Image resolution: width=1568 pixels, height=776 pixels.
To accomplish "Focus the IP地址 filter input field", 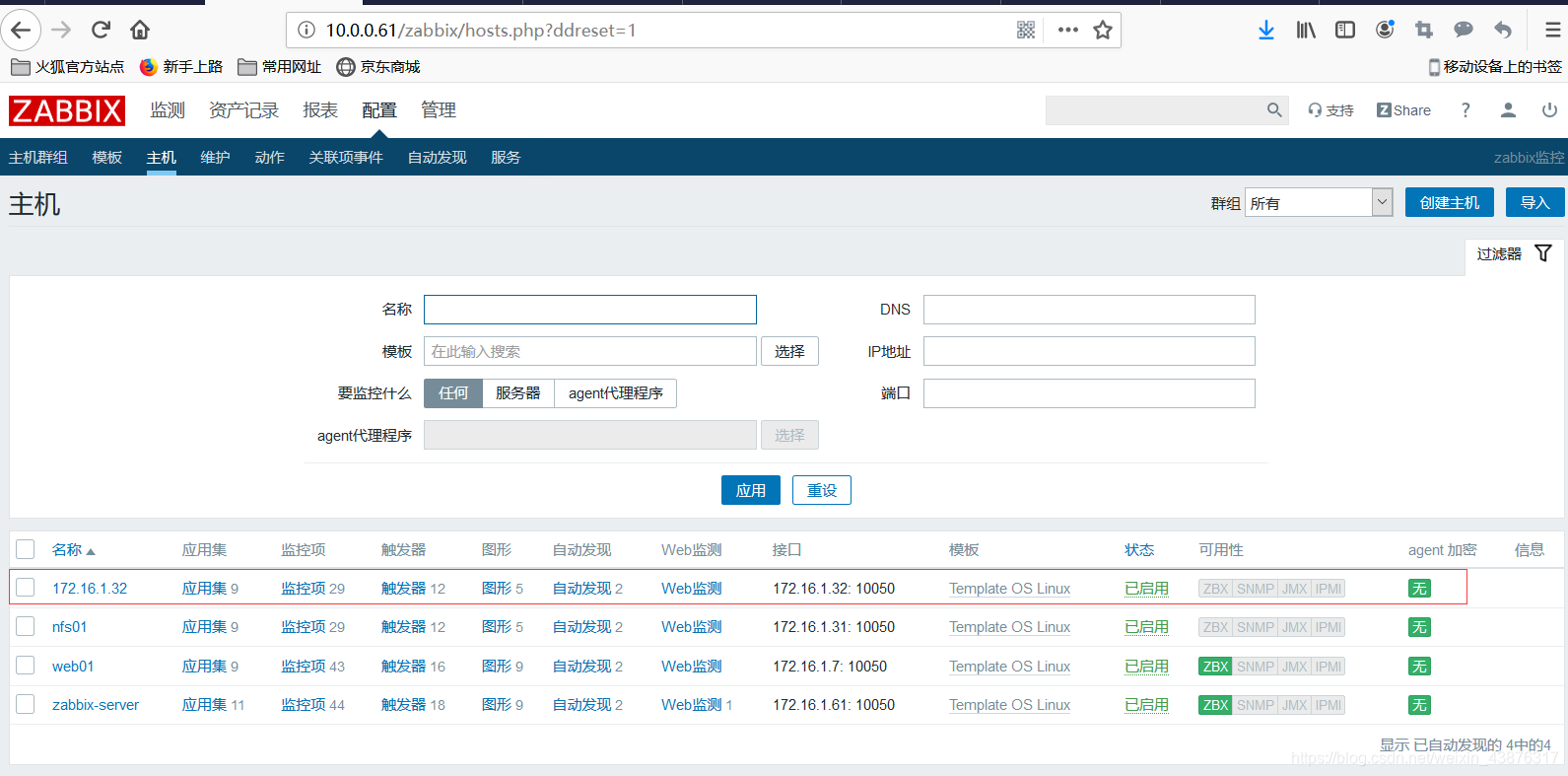I will pyautogui.click(x=1089, y=351).
